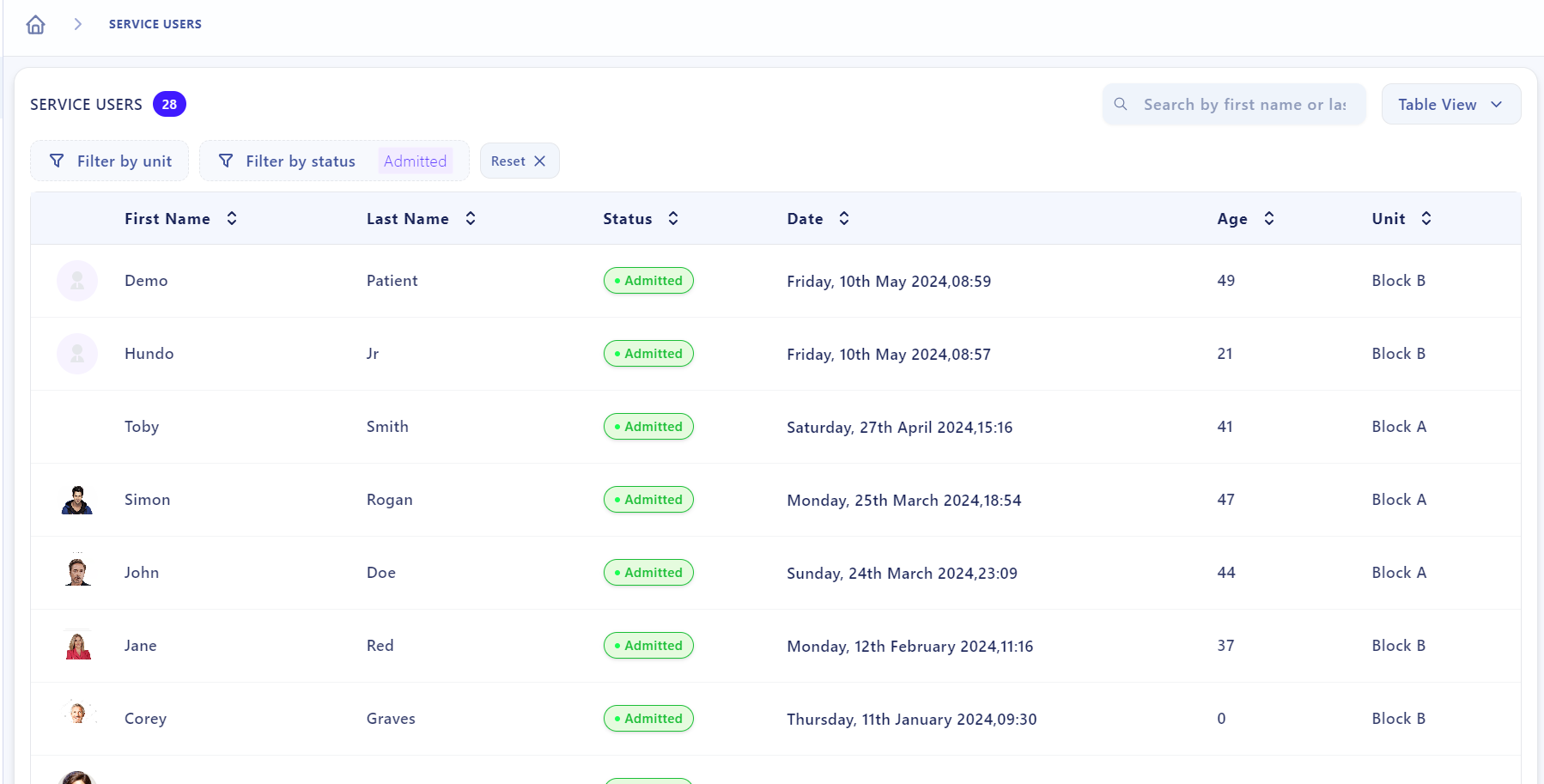Click age value 49
1544x784 pixels.
[1226, 281]
